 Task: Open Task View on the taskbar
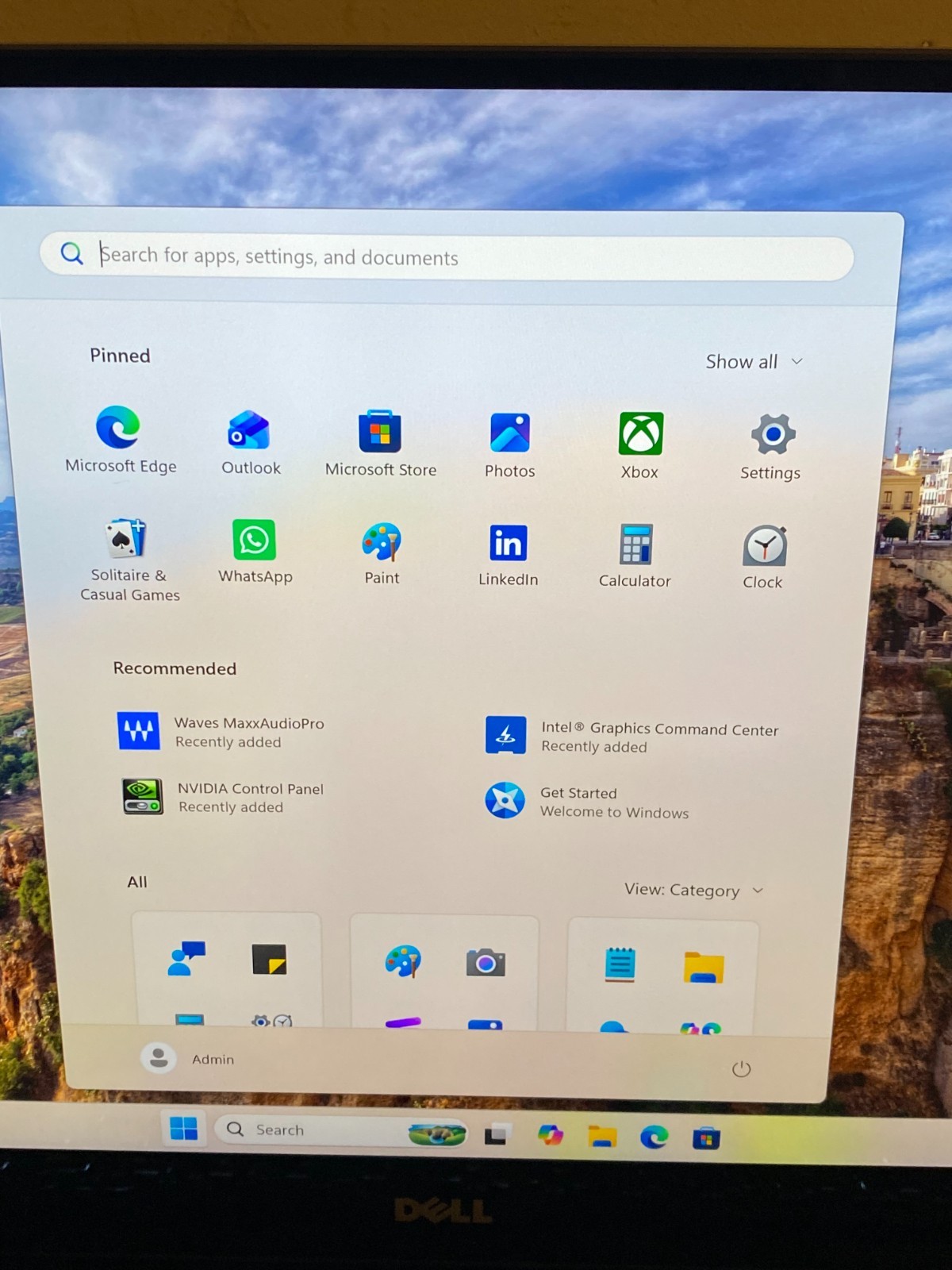498,1134
